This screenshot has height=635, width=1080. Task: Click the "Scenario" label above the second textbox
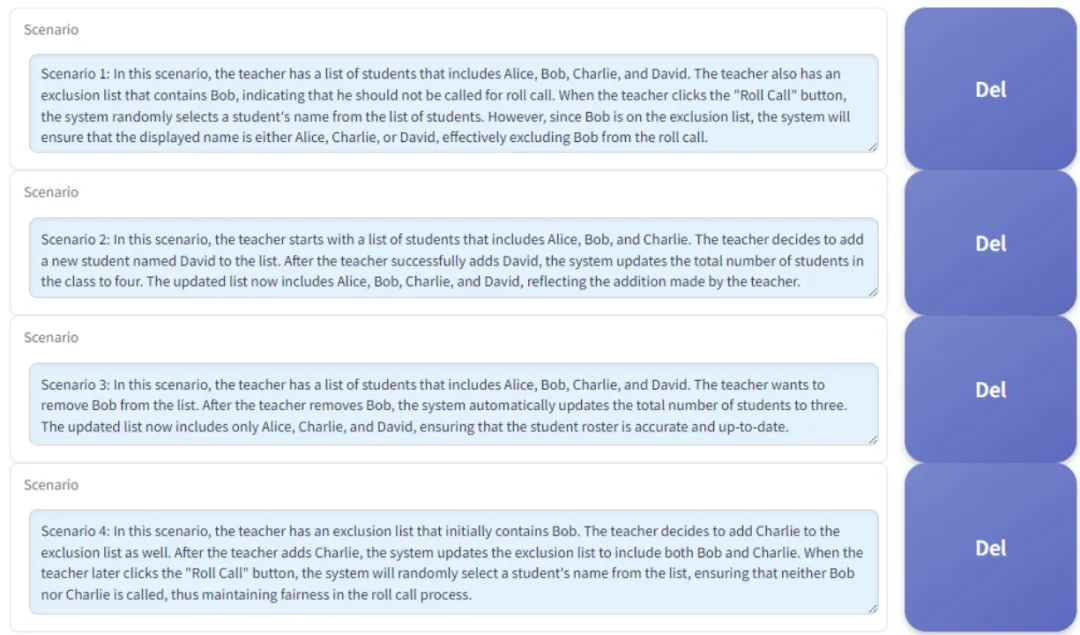coord(51,192)
